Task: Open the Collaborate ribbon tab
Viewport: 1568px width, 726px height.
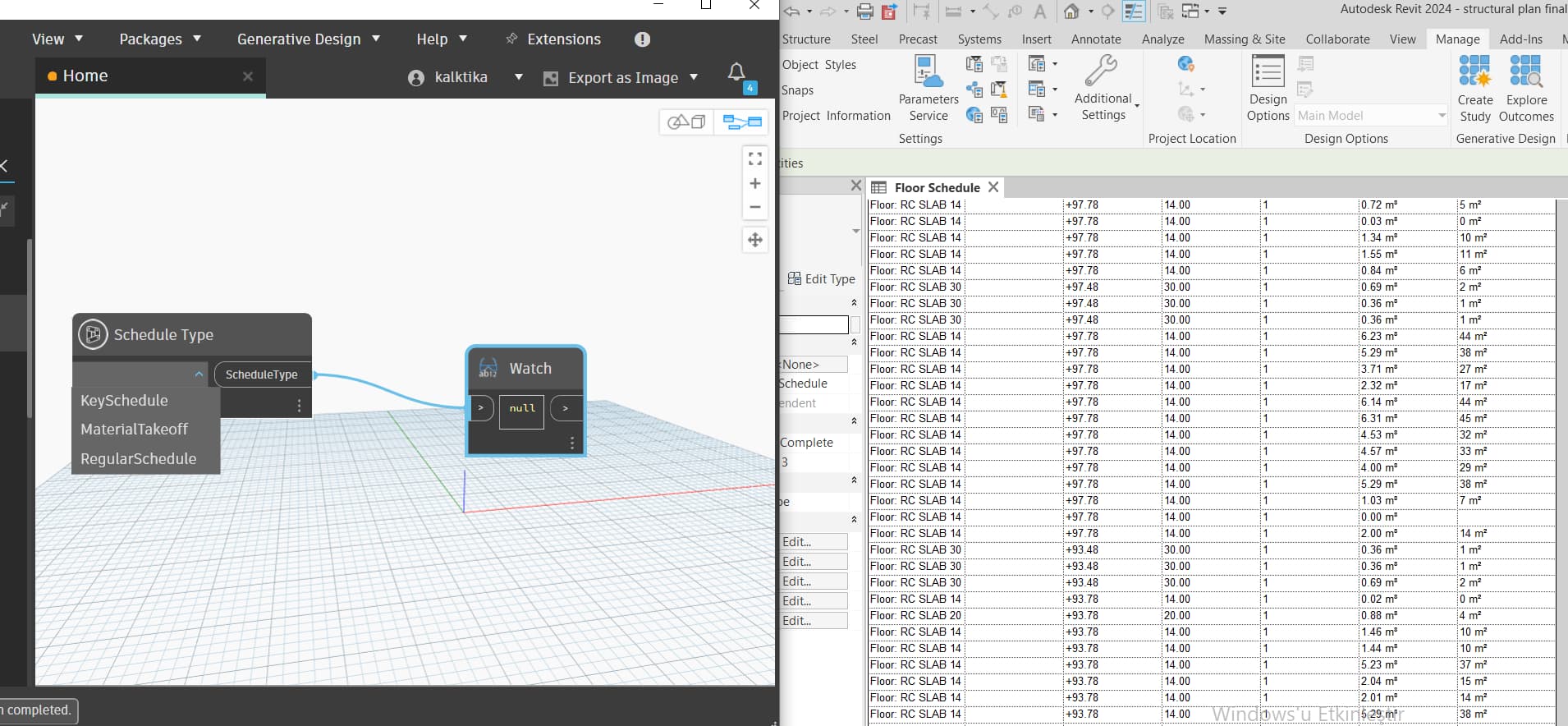Action: coord(1337,39)
